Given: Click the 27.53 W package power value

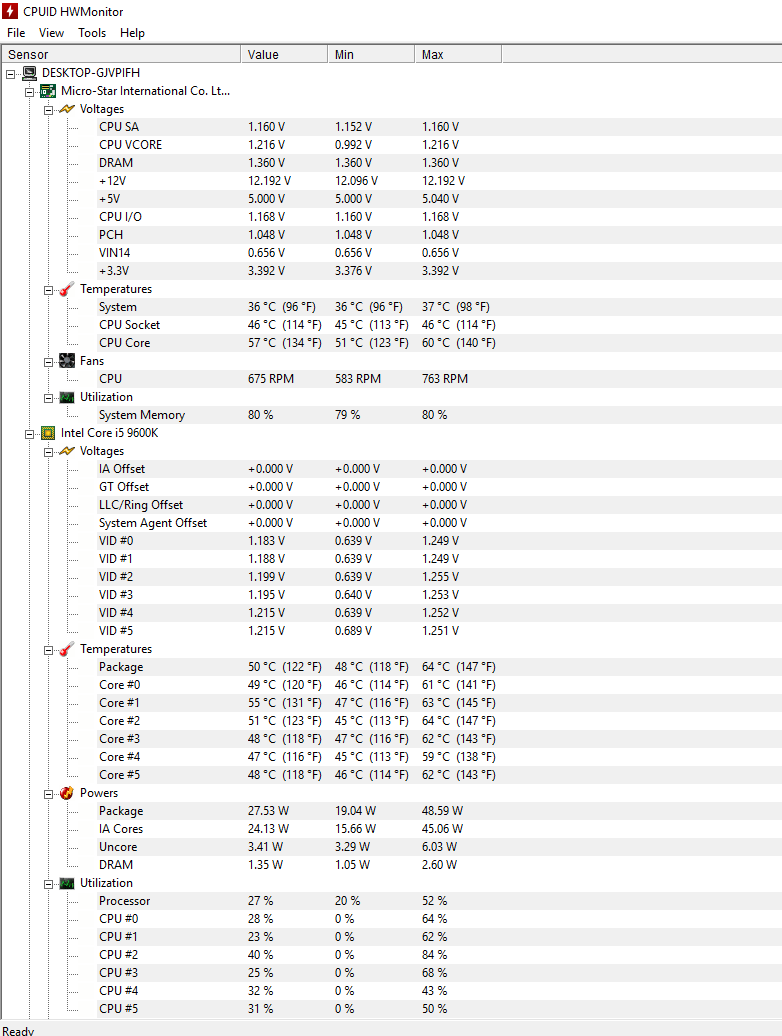Looking at the screenshot, I should point(268,811).
